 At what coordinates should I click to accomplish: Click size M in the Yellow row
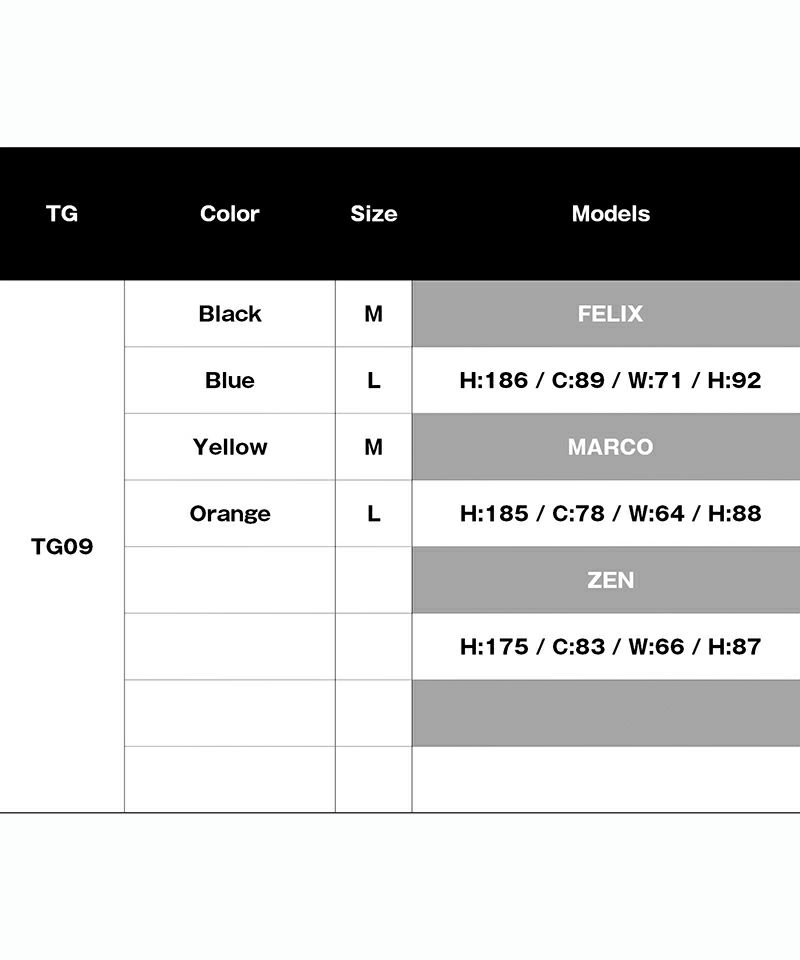373,447
